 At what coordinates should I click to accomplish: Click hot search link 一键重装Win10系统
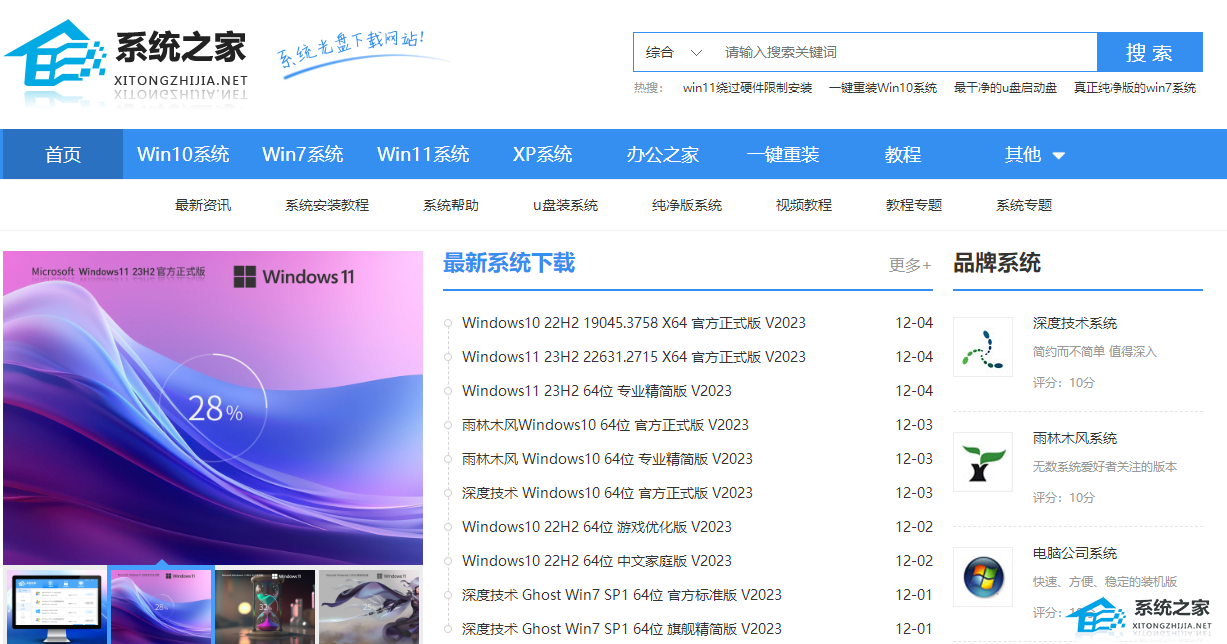[883, 88]
